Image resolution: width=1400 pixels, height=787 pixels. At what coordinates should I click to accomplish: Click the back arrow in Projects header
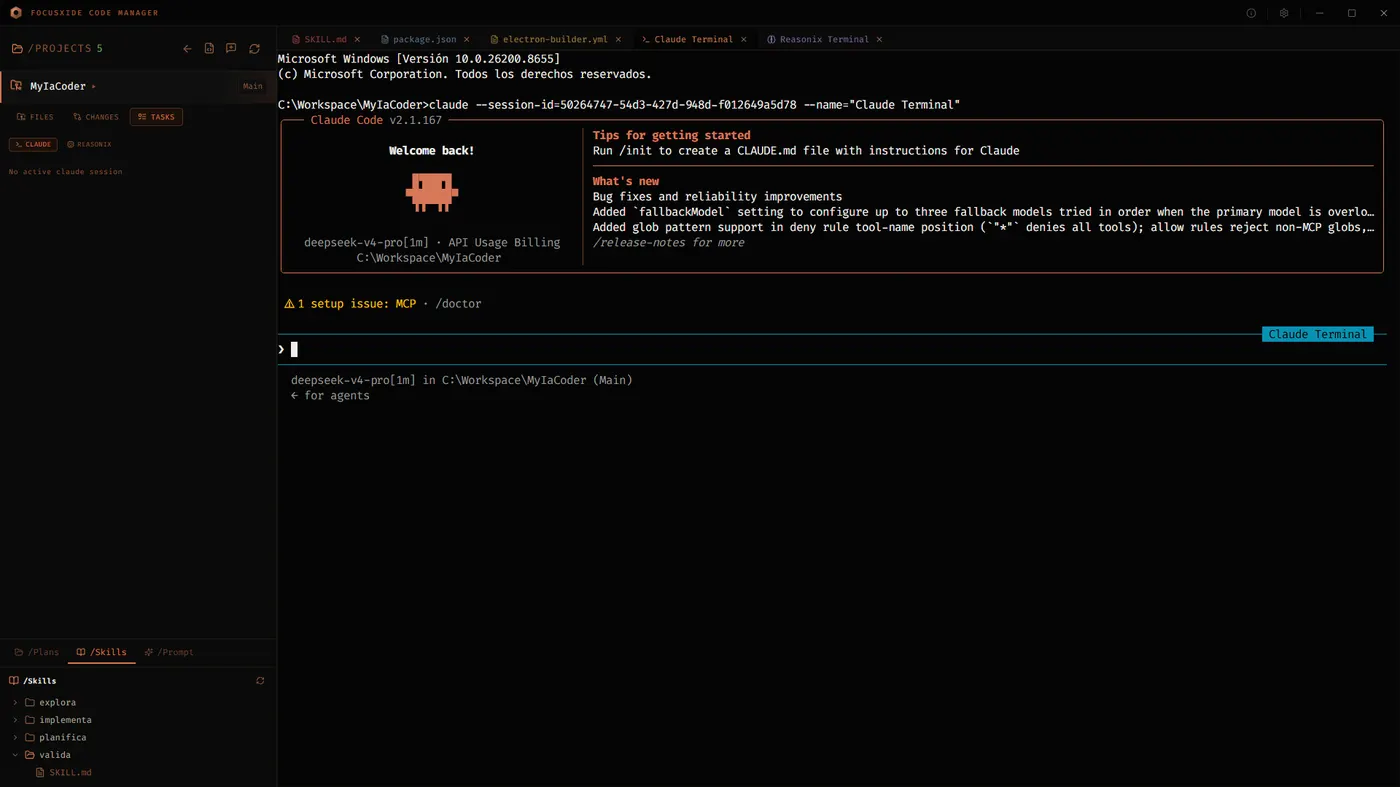click(187, 49)
